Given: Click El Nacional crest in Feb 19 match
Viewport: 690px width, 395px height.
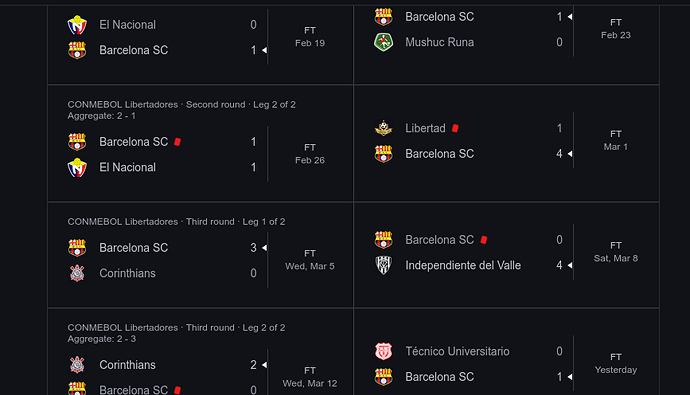Looking at the screenshot, I should pyautogui.click(x=77, y=25).
